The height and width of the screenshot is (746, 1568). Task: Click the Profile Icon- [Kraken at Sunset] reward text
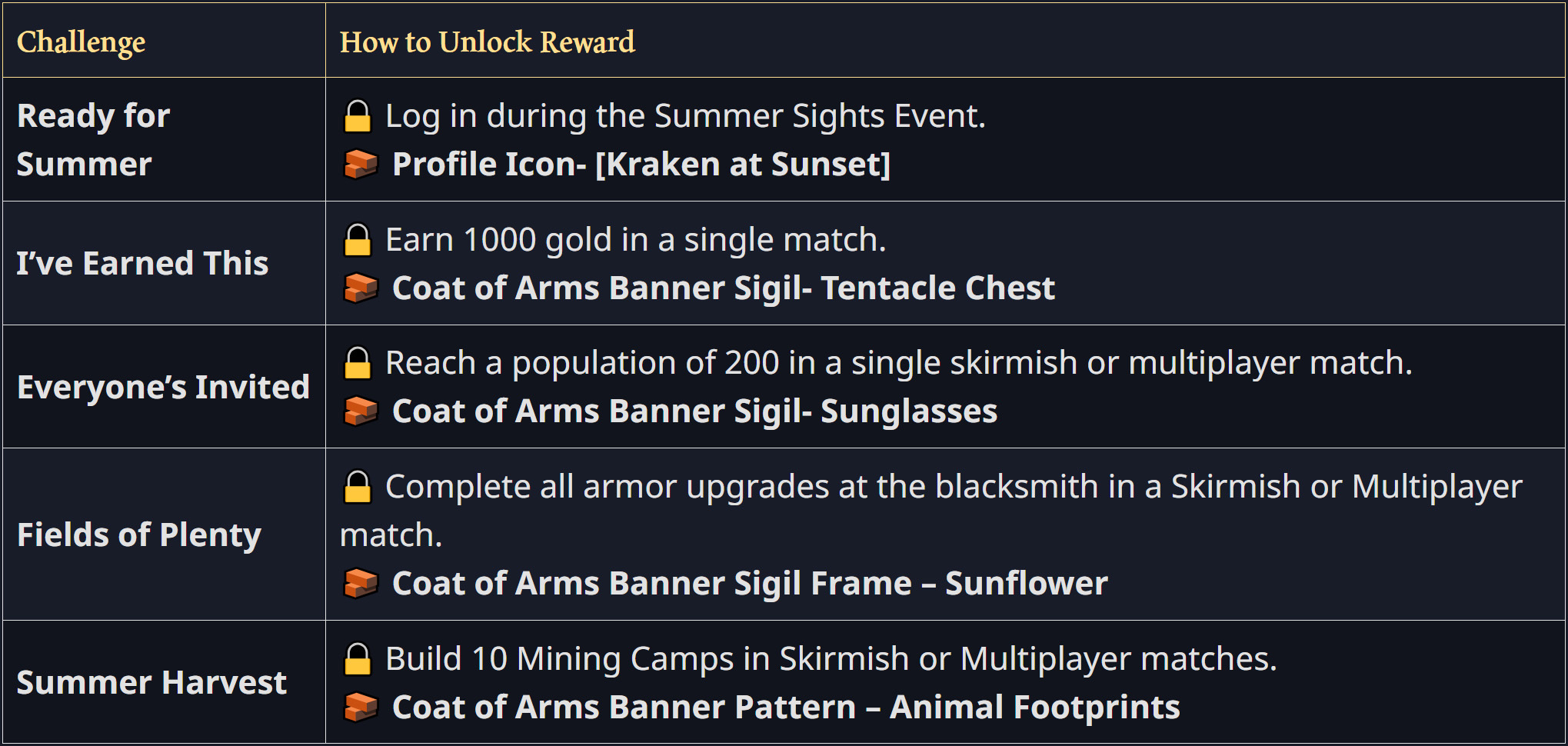641,164
